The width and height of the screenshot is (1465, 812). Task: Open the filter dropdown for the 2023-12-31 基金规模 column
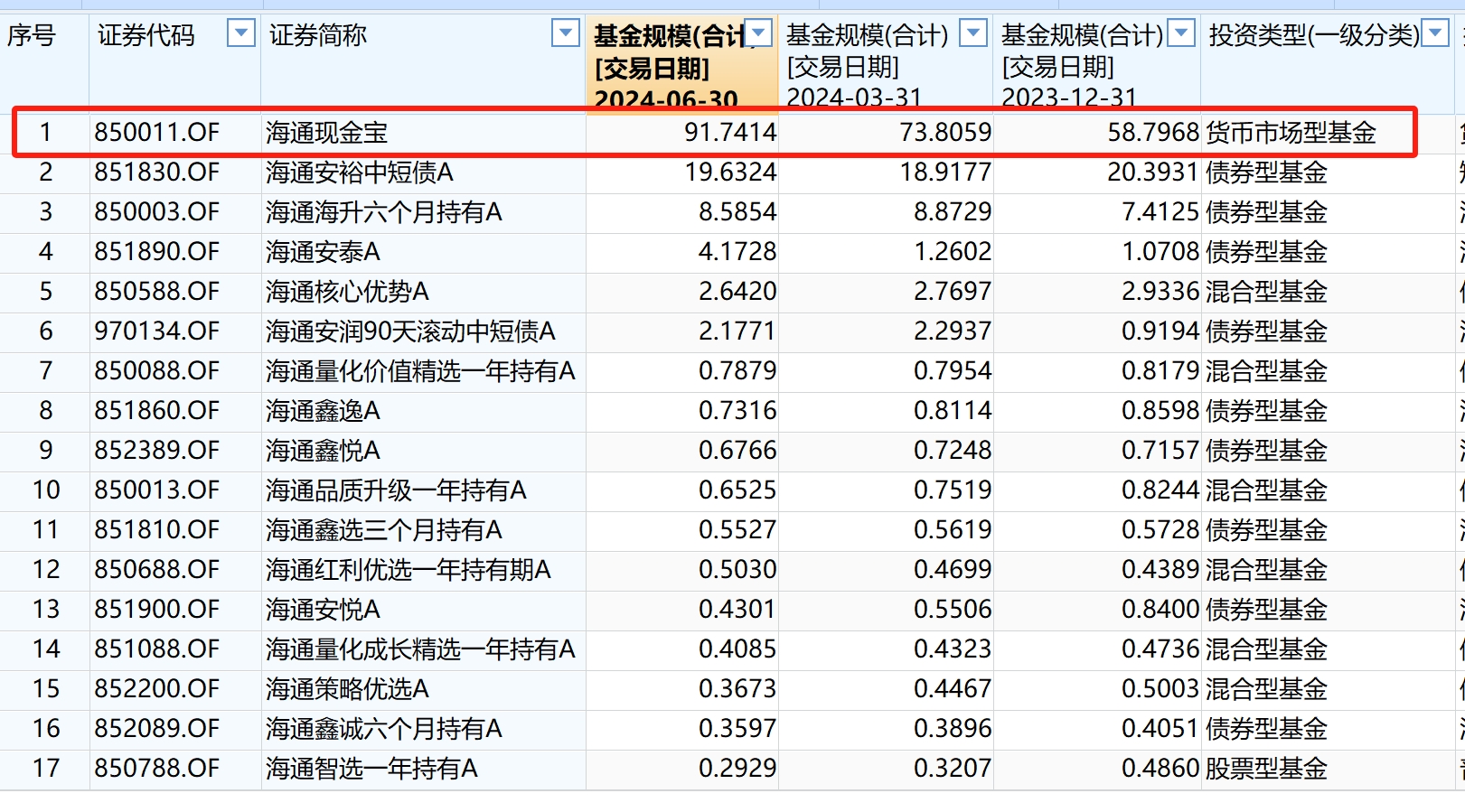click(1181, 34)
